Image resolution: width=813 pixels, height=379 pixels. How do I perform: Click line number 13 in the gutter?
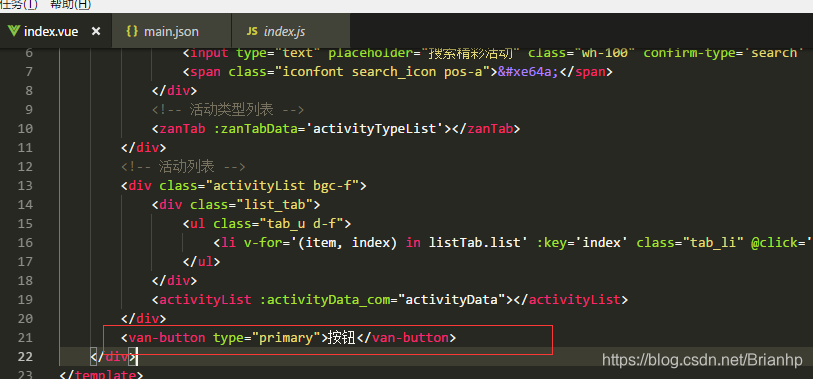pos(25,186)
